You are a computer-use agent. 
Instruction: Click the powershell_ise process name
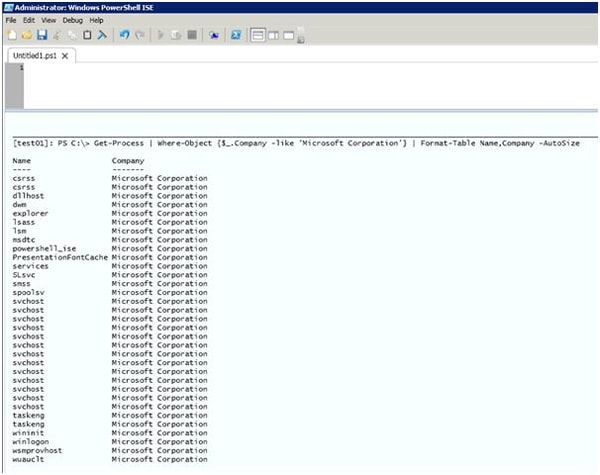[x=44, y=249]
